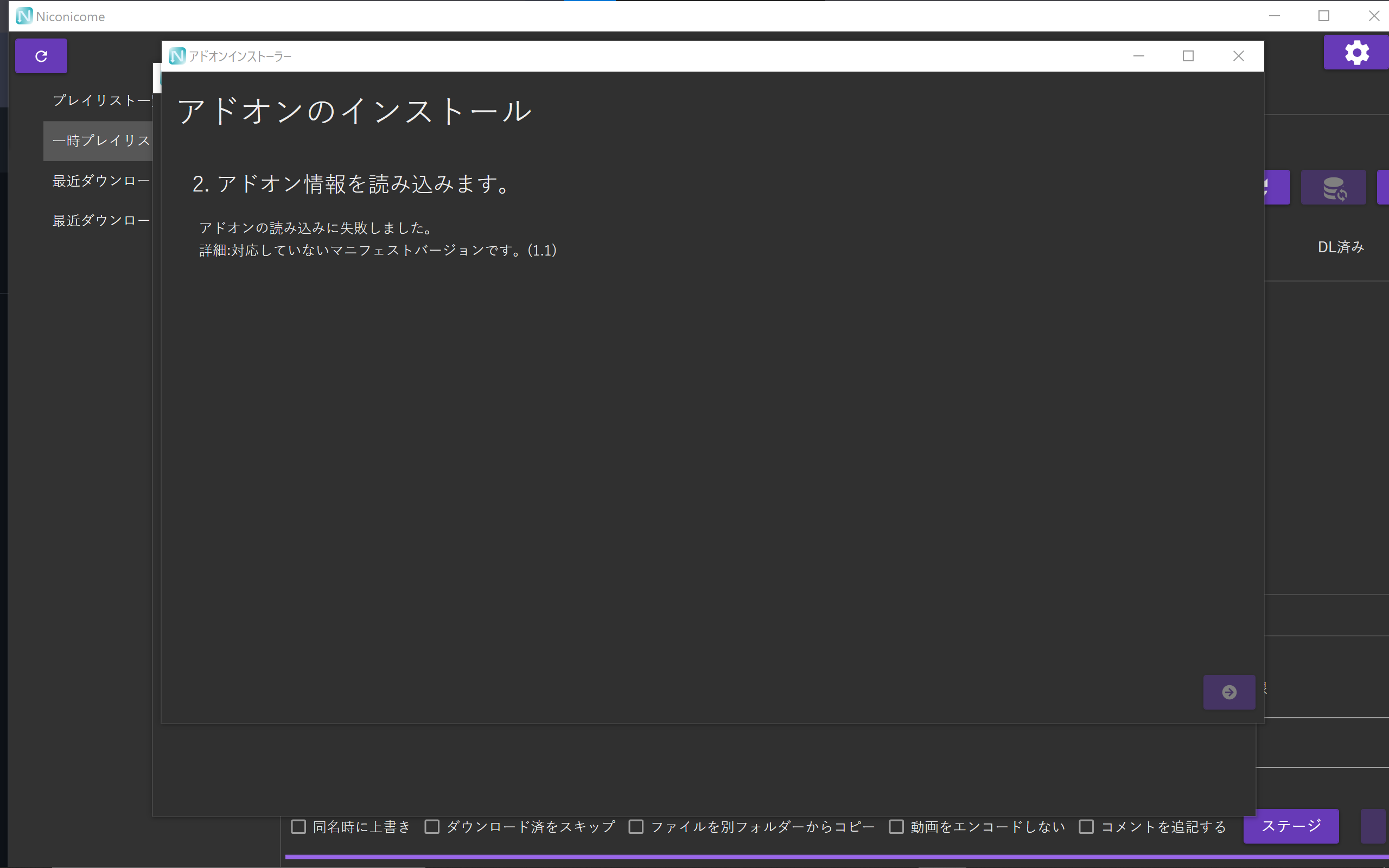Click the ステージ button

click(1290, 826)
